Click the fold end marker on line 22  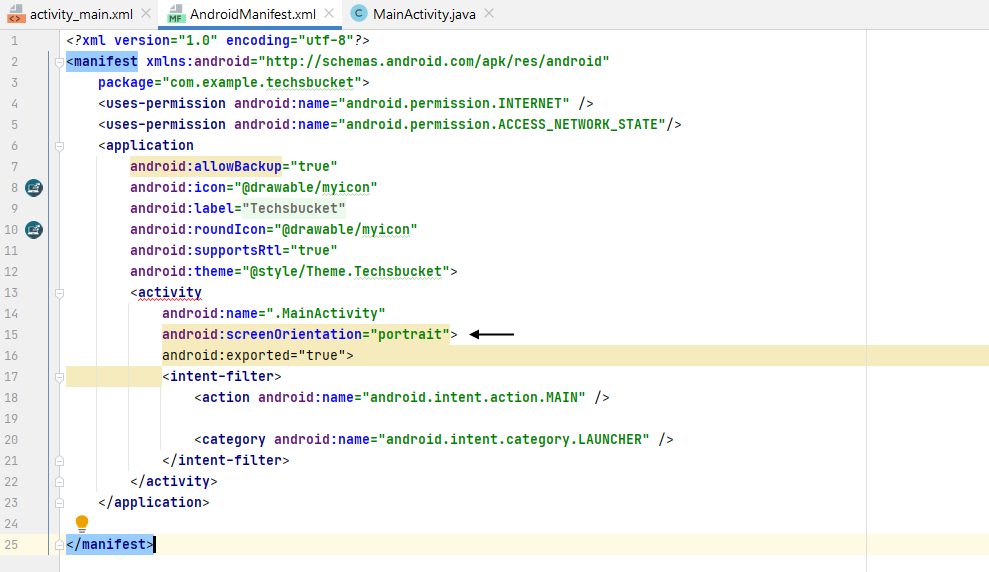(59, 481)
